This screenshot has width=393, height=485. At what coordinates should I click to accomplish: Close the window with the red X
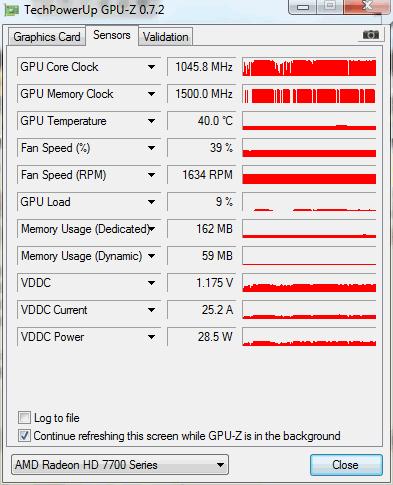point(367,6)
